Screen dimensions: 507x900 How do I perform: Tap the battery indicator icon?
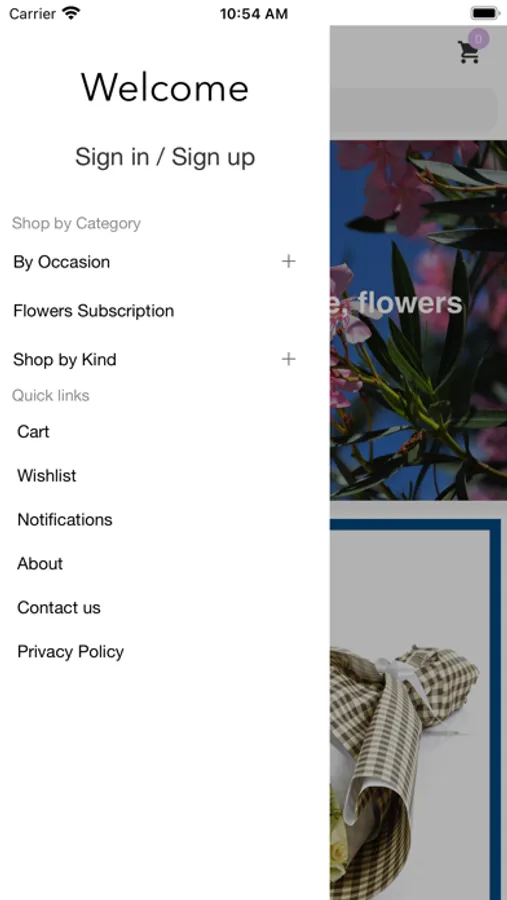pos(485,13)
